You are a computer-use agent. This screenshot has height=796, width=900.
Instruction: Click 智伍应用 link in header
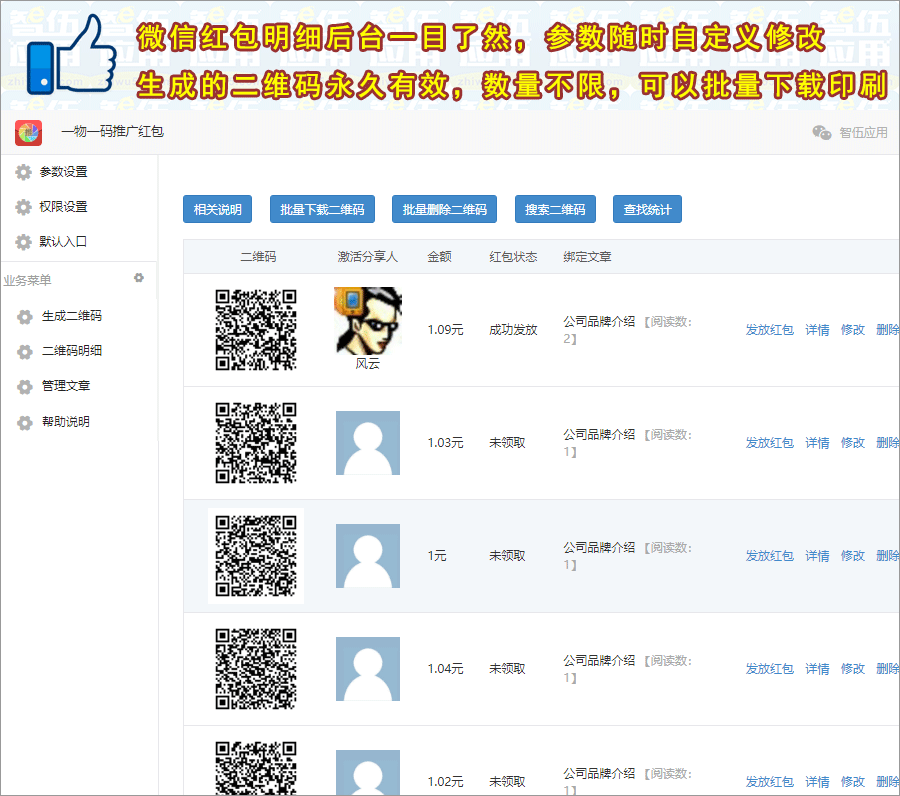pyautogui.click(x=863, y=133)
